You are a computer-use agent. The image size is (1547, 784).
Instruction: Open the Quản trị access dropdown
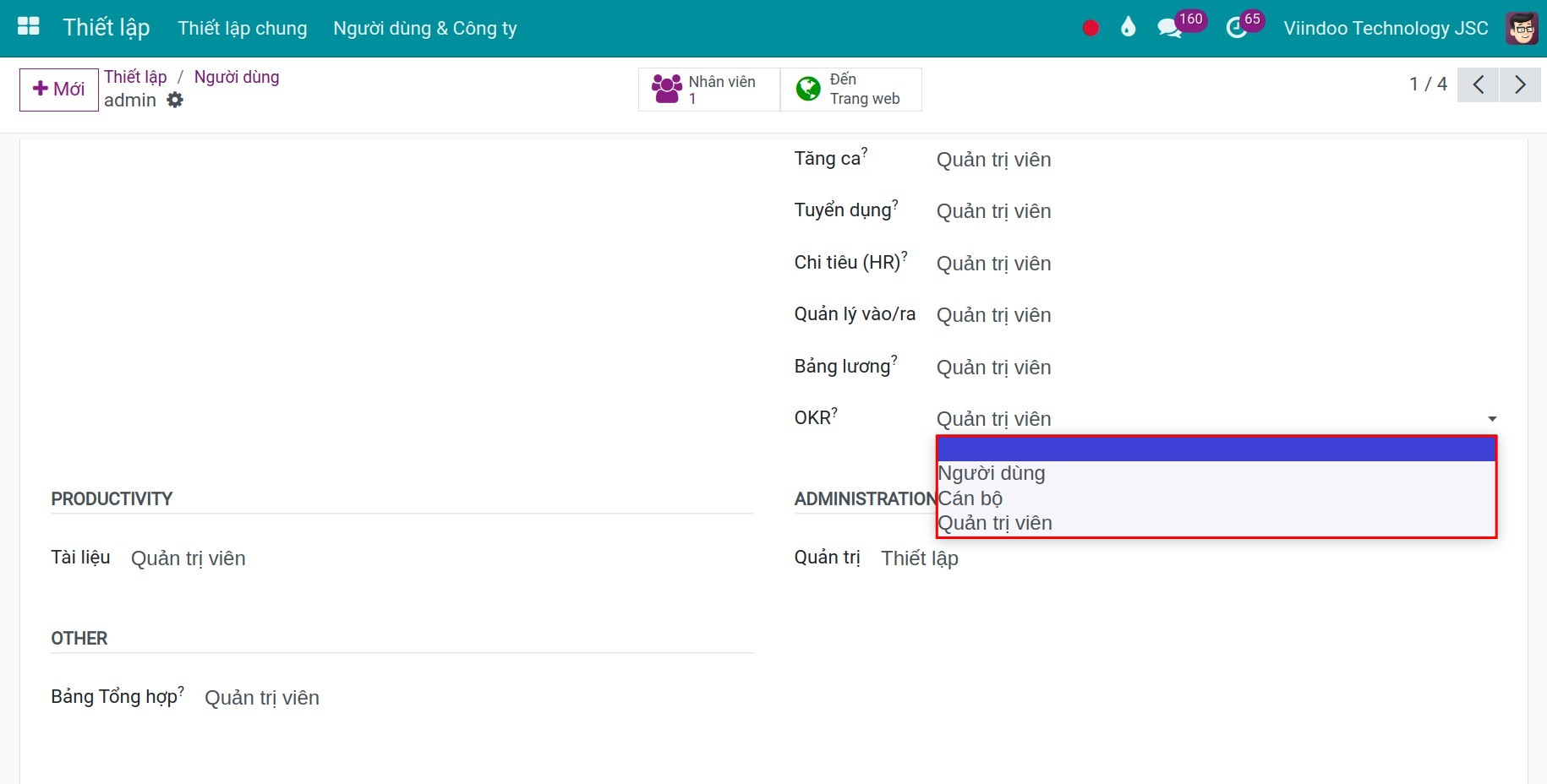(x=1189, y=558)
